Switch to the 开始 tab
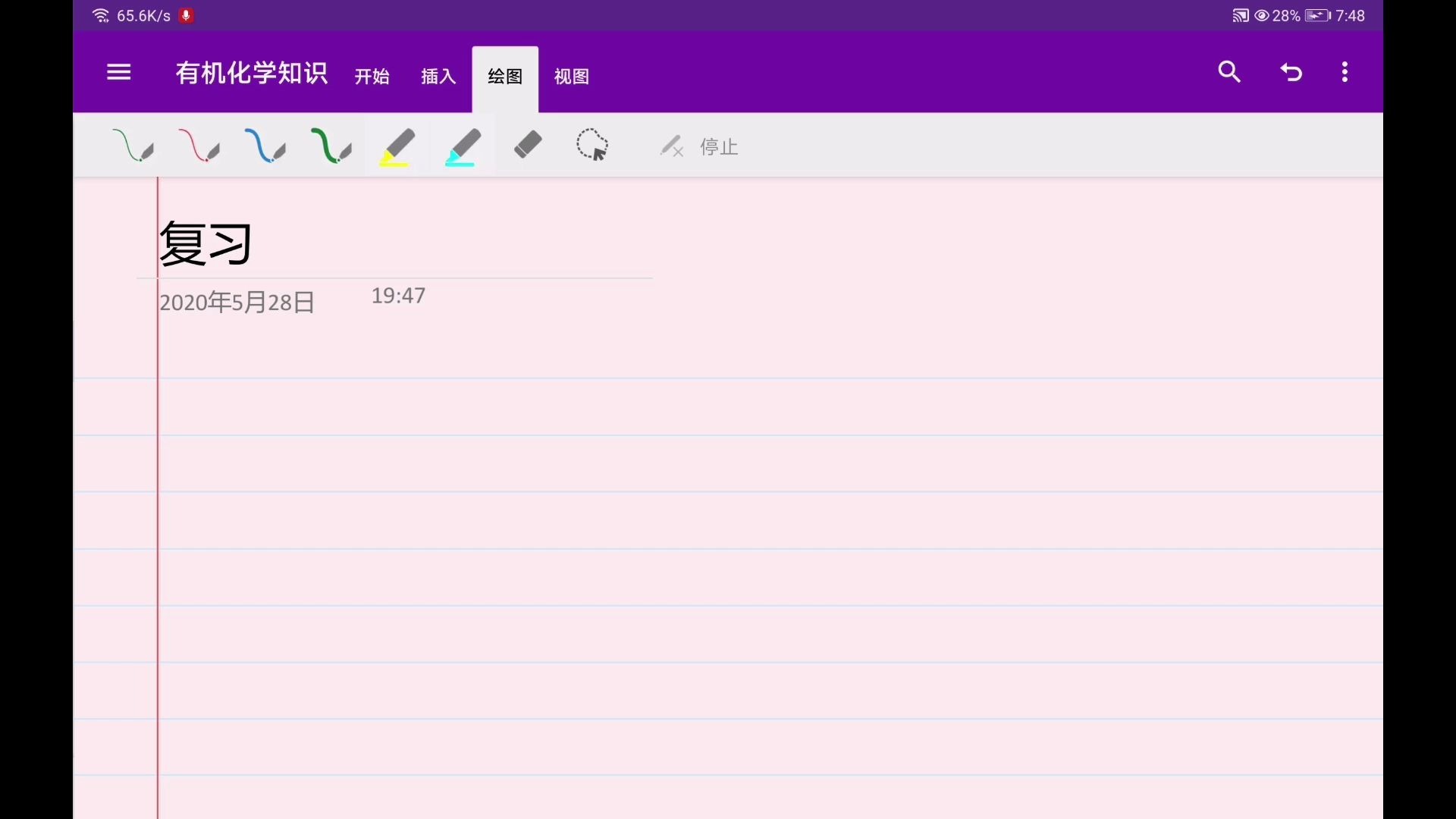Viewport: 1456px width, 819px height. (x=372, y=77)
